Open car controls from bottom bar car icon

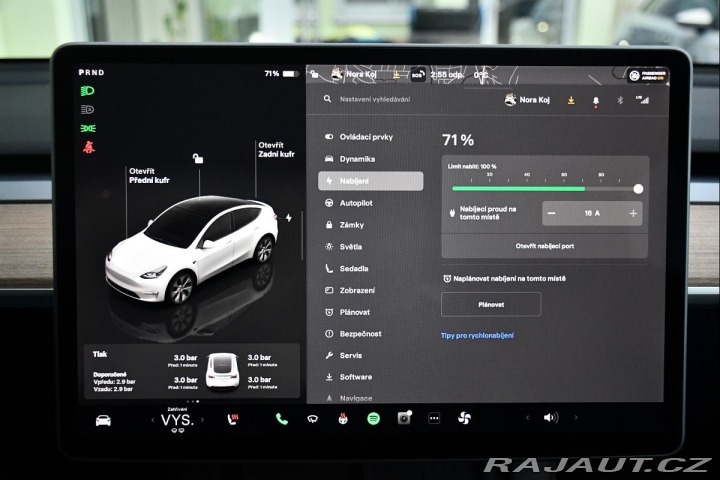[x=103, y=420]
